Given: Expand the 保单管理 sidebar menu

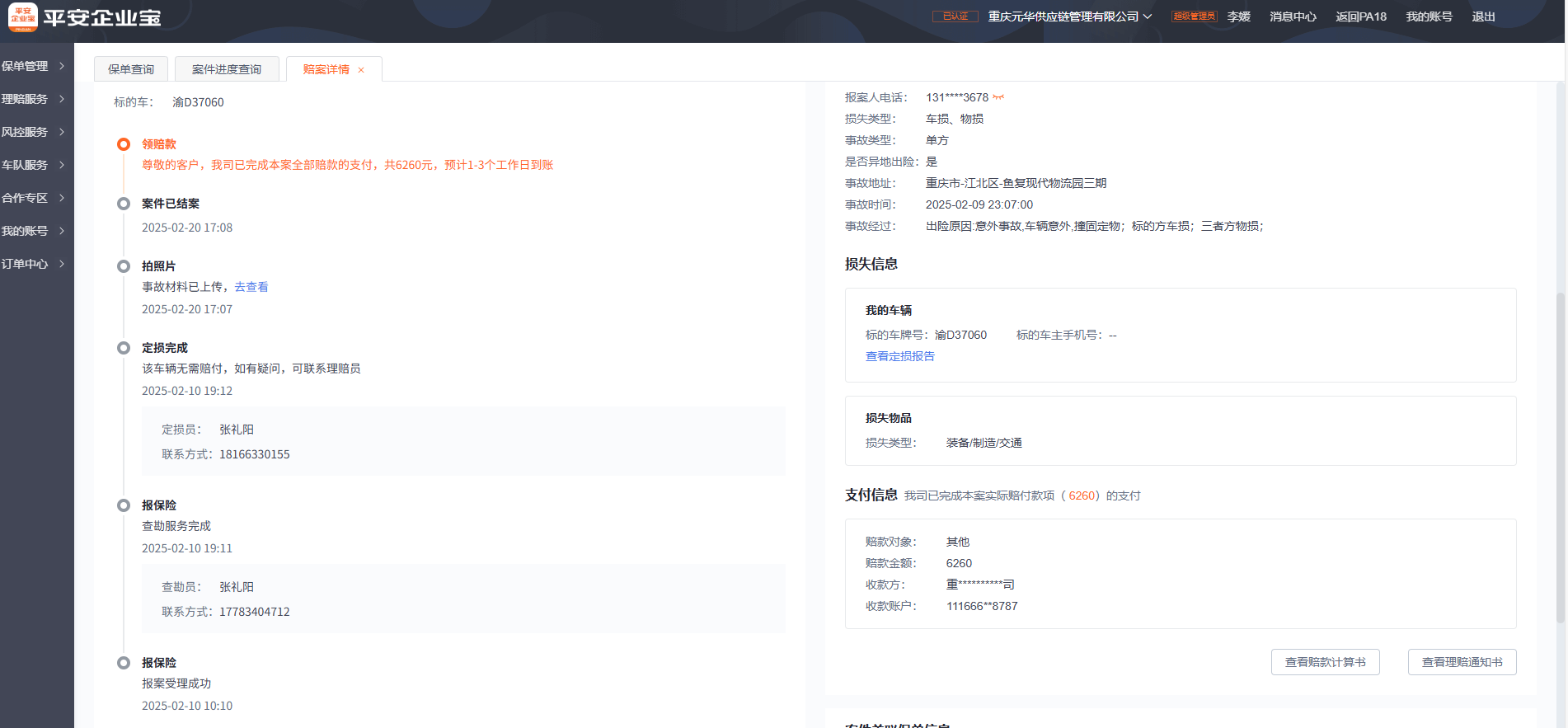Looking at the screenshot, I should [x=33, y=66].
